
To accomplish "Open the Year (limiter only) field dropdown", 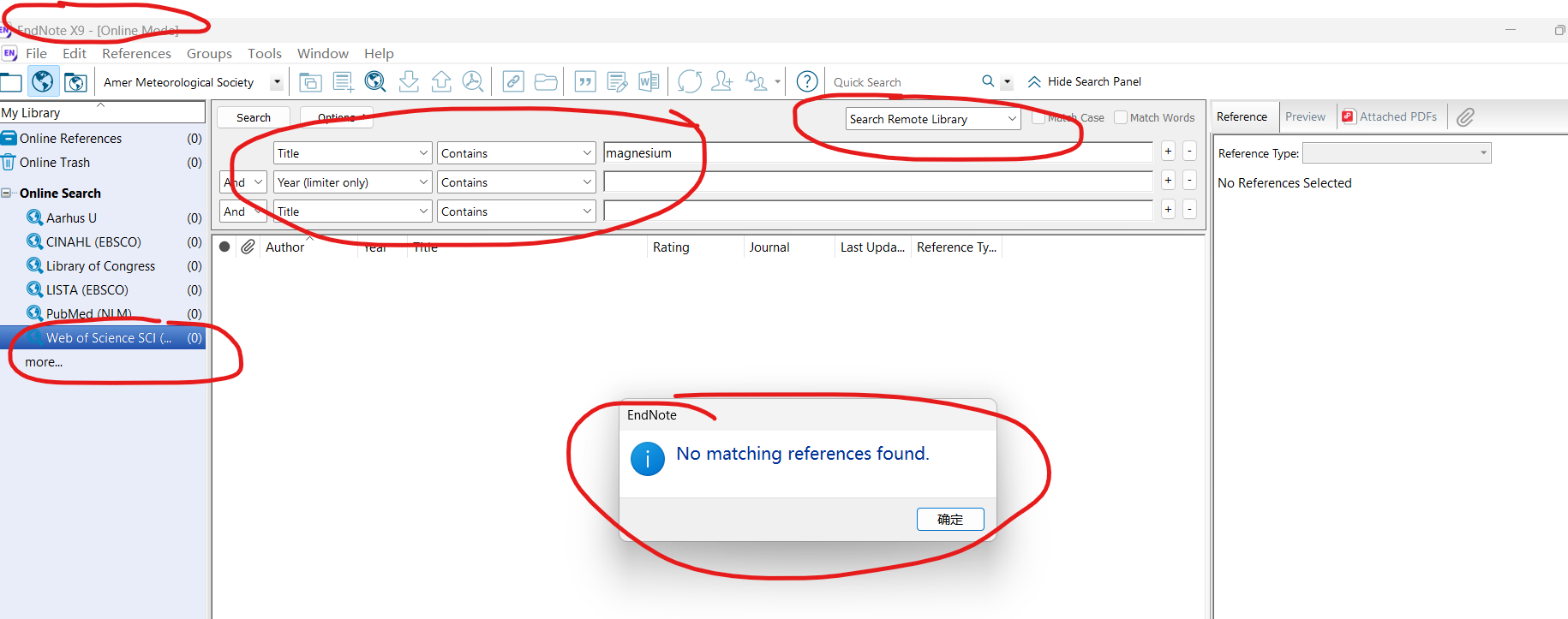I will point(352,182).
